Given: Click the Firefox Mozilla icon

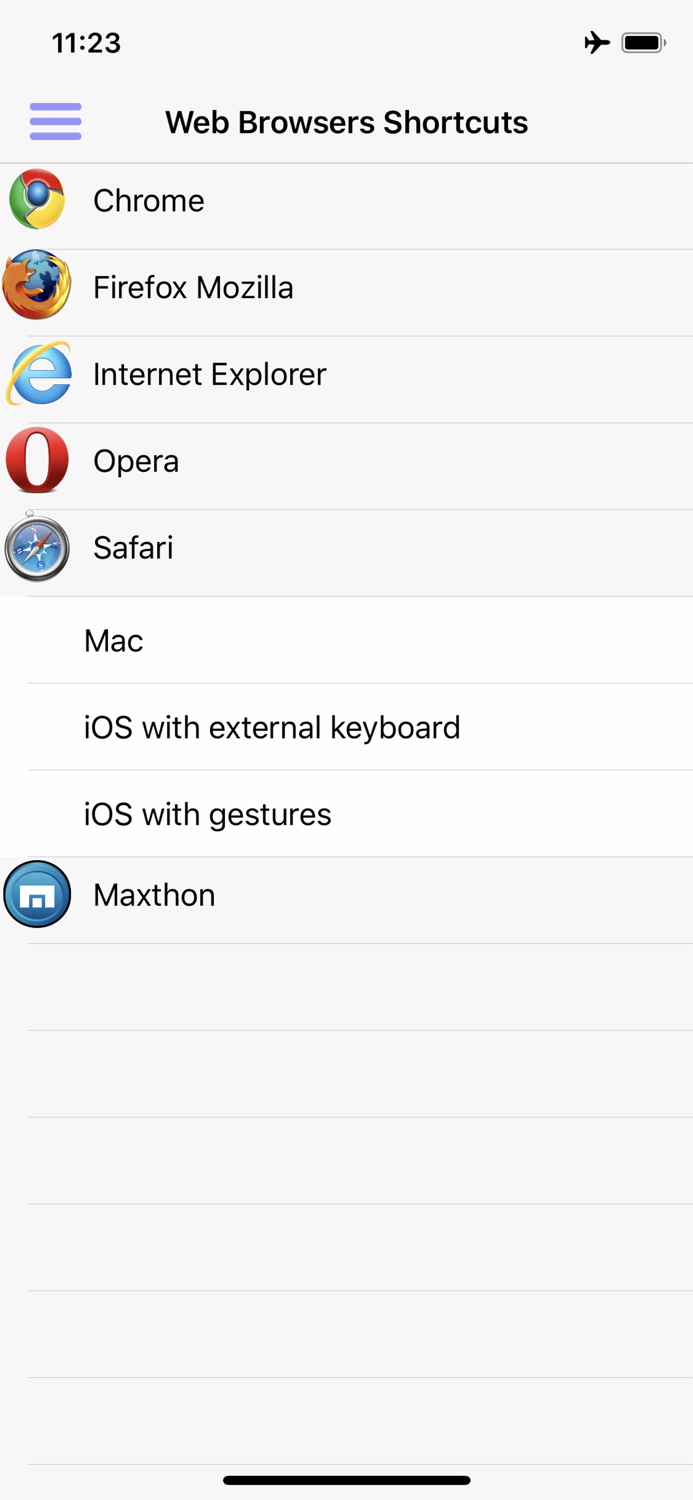Looking at the screenshot, I should click(x=37, y=286).
